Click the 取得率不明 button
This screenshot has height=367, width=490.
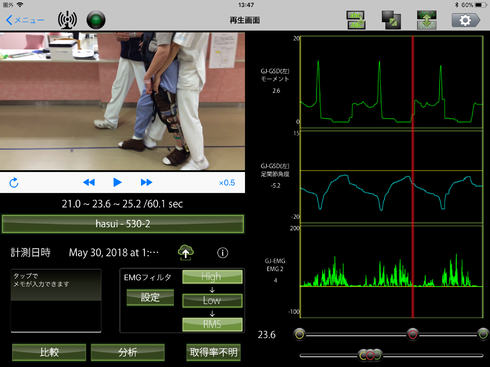pyautogui.click(x=213, y=352)
